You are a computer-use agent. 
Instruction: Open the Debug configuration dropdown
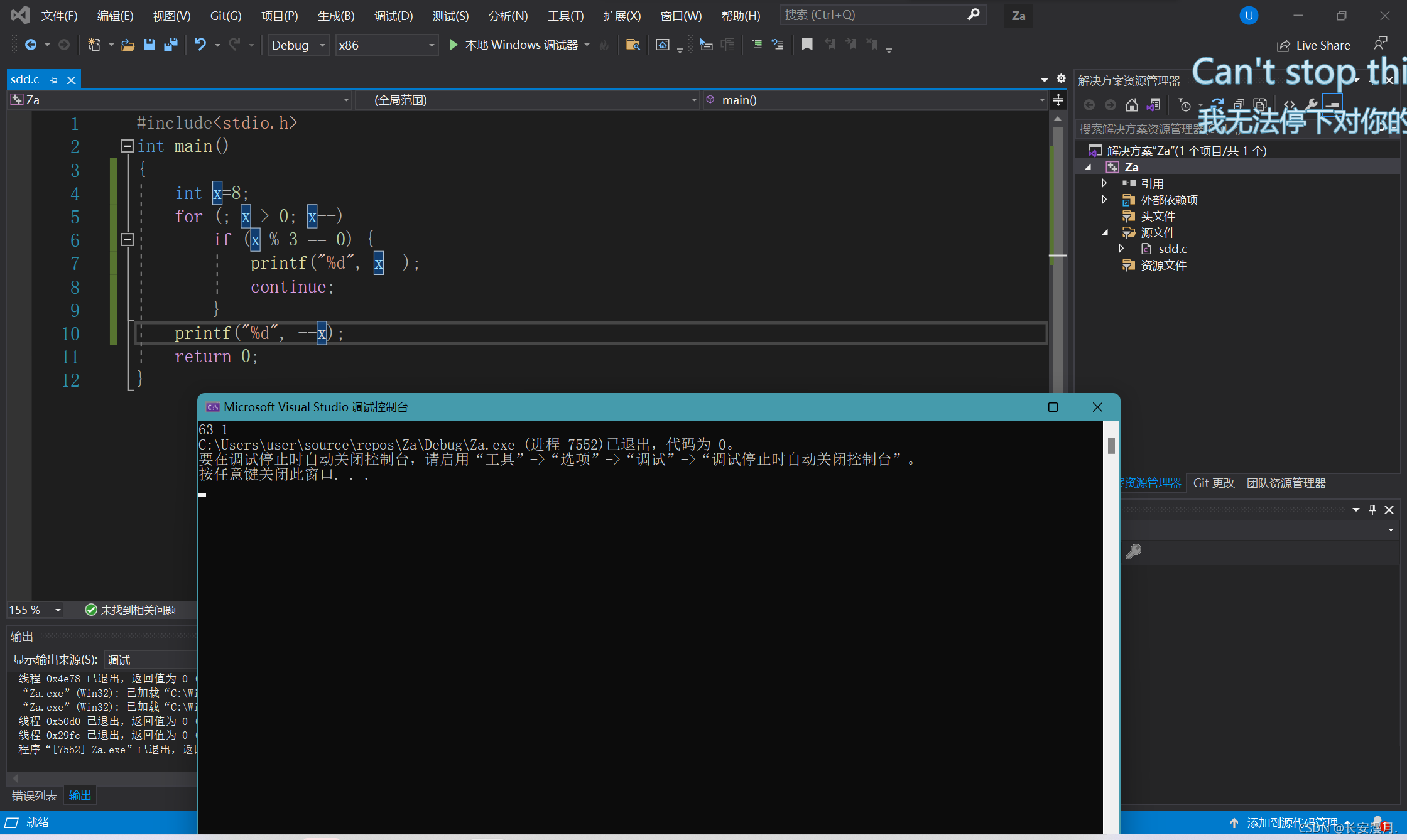point(298,45)
